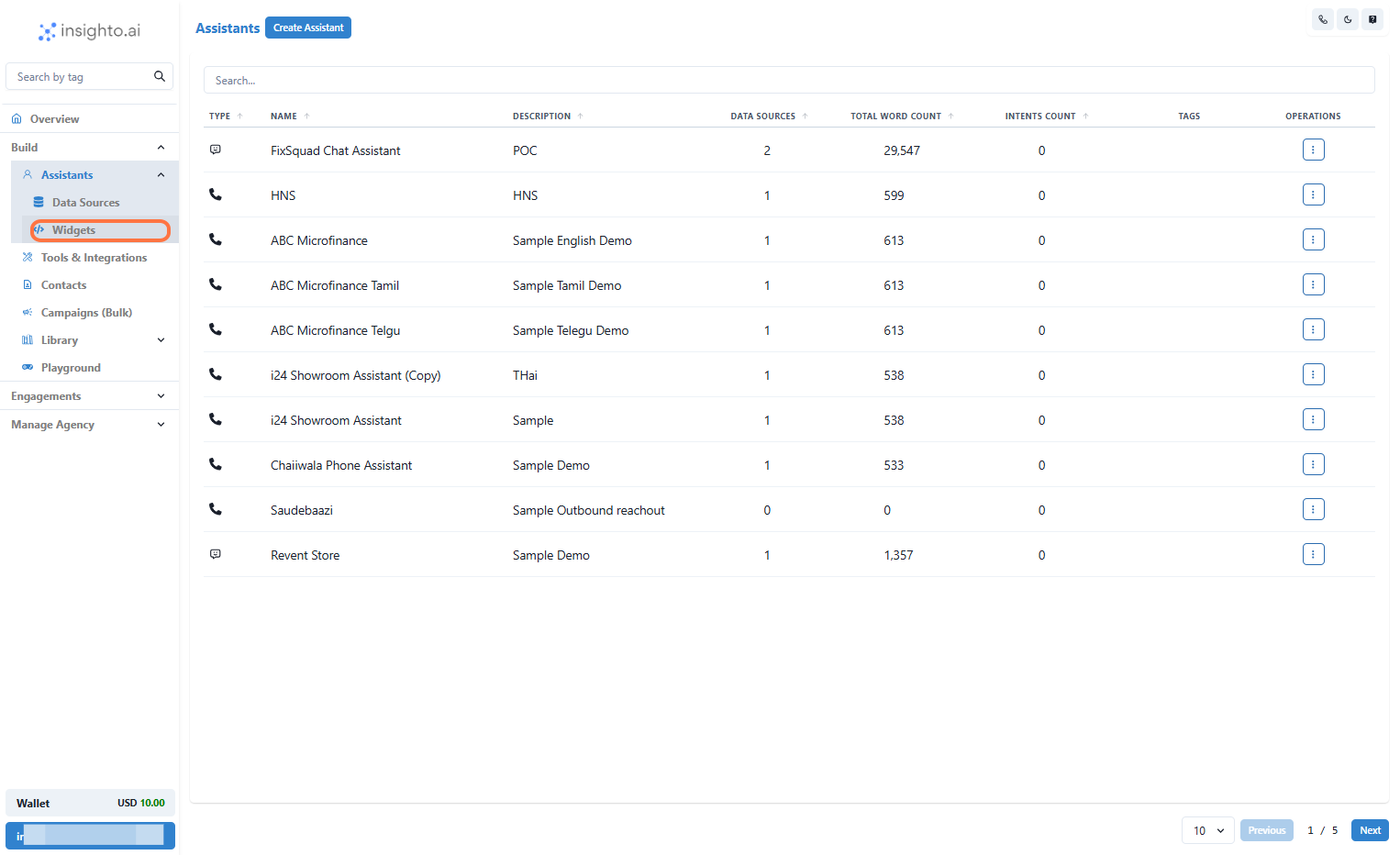This screenshot has width=1400, height=855.
Task: Click the Chaiiwala Phone Assistant name
Action: tap(341, 465)
